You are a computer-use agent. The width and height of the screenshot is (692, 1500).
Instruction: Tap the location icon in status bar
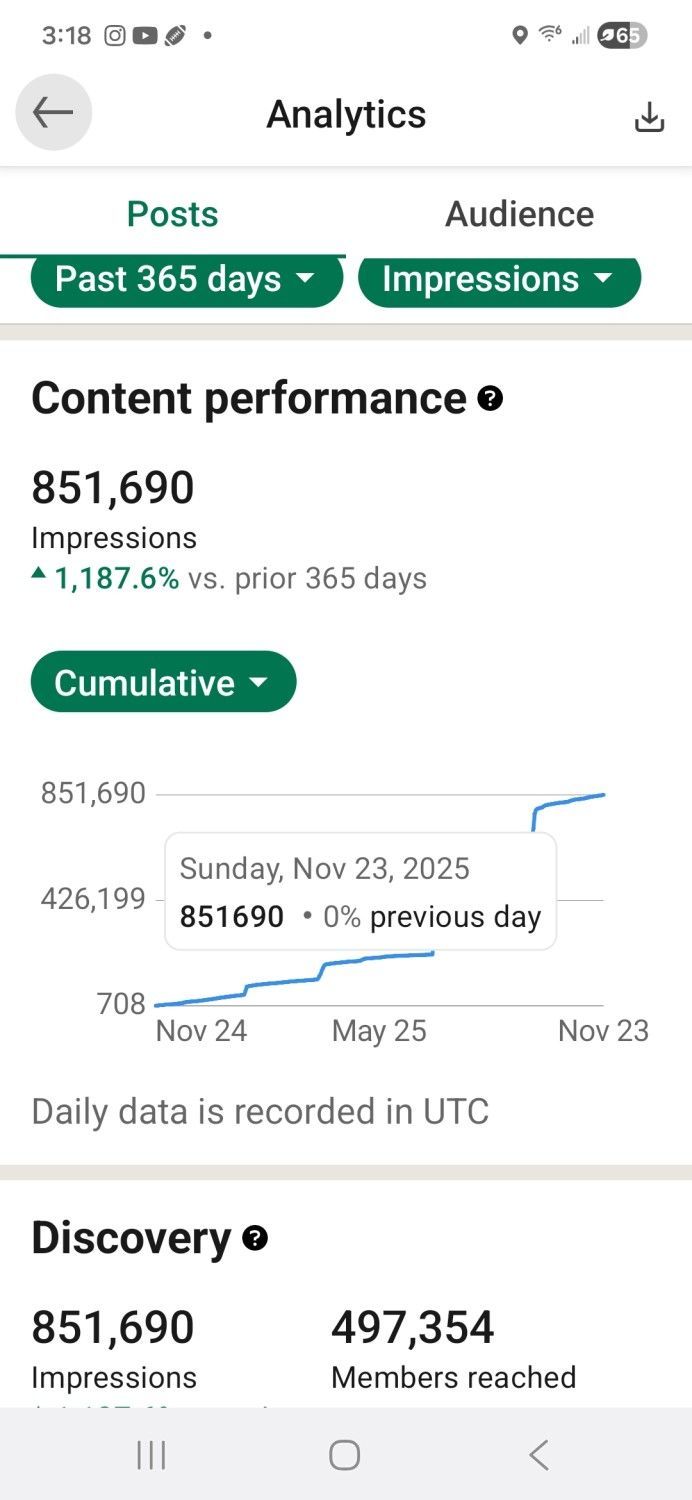[x=519, y=35]
